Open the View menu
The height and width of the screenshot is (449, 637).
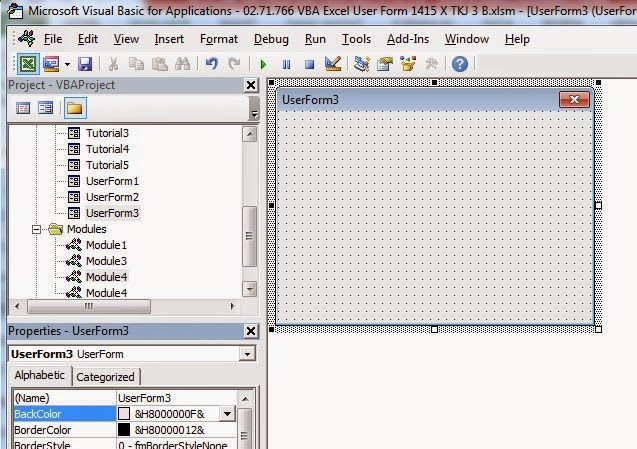(126, 39)
